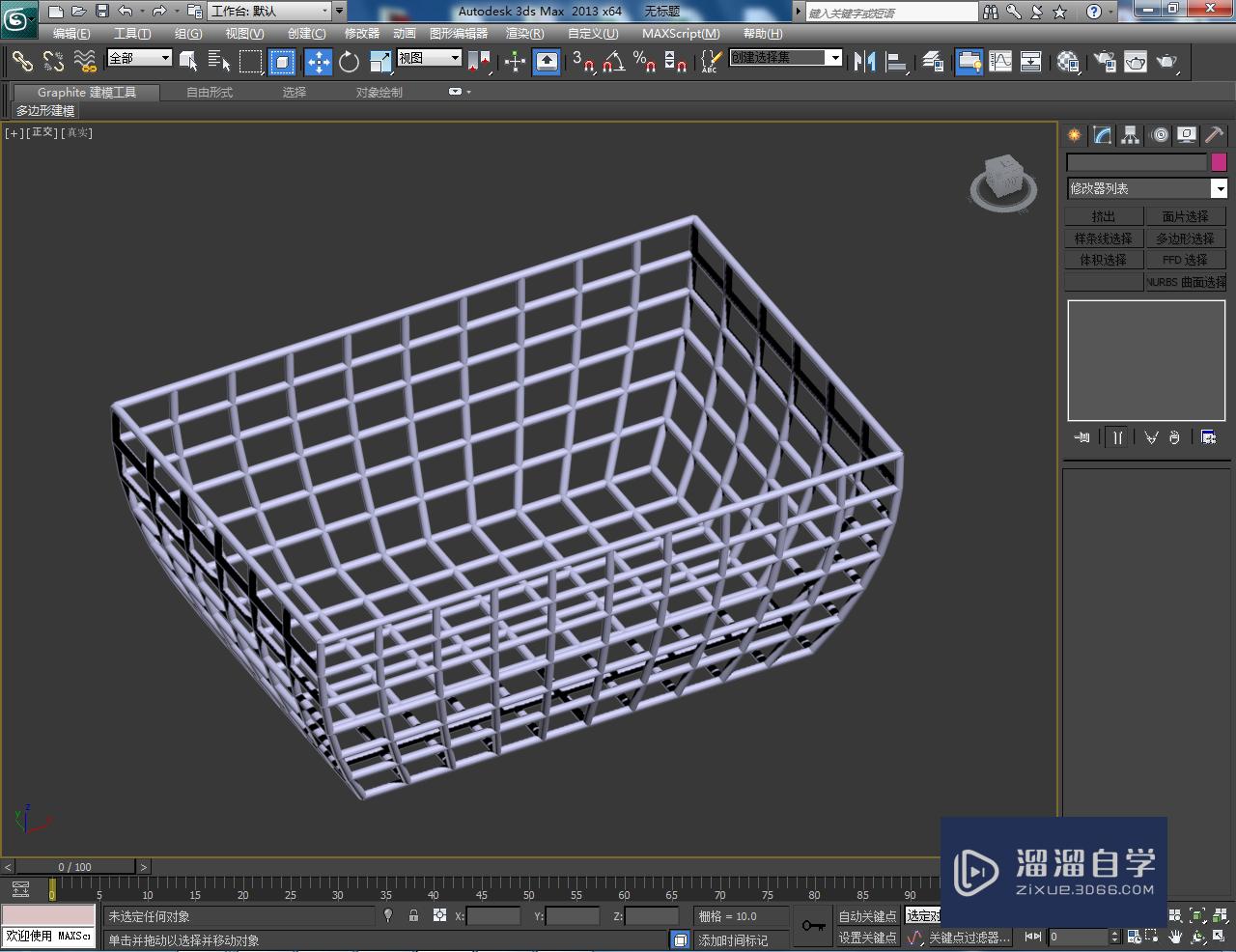1236x952 pixels.
Task: Open the Material Editor icon
Action: point(1068,62)
